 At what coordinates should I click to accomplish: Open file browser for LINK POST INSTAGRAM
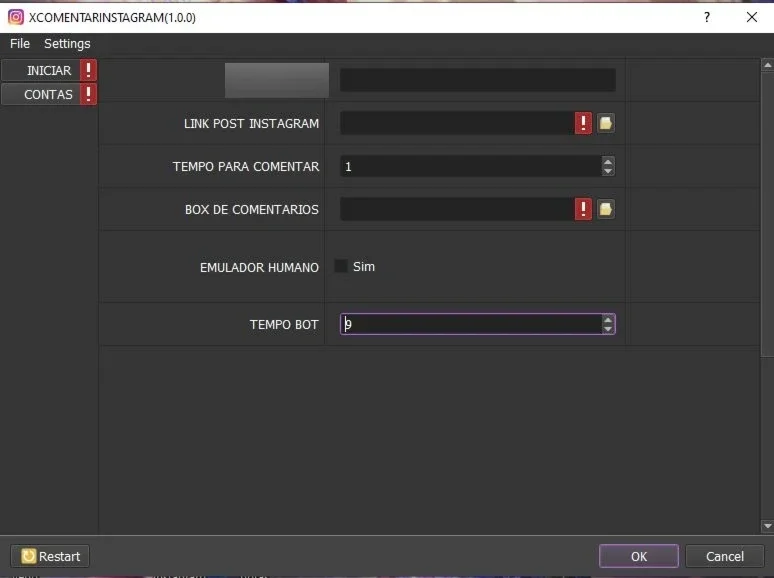click(606, 123)
